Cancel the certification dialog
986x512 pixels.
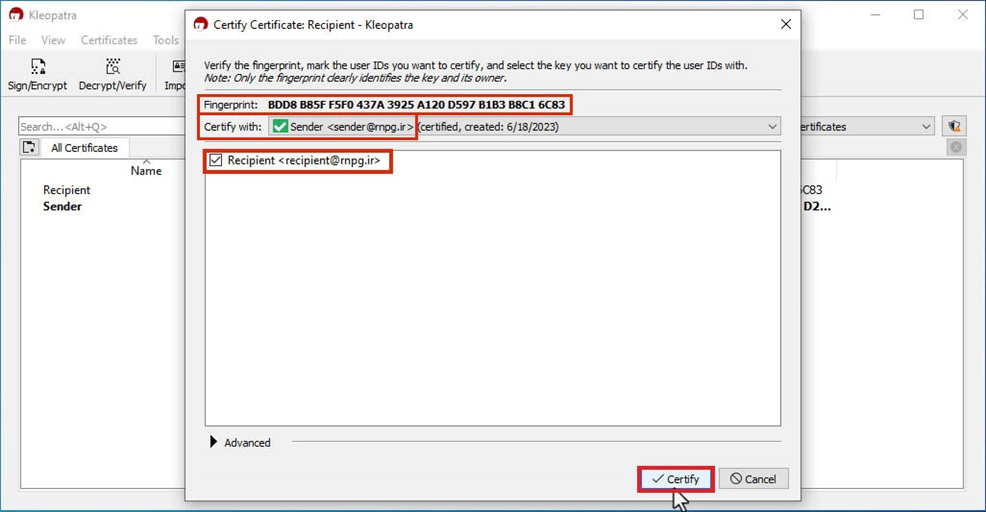(x=753, y=479)
